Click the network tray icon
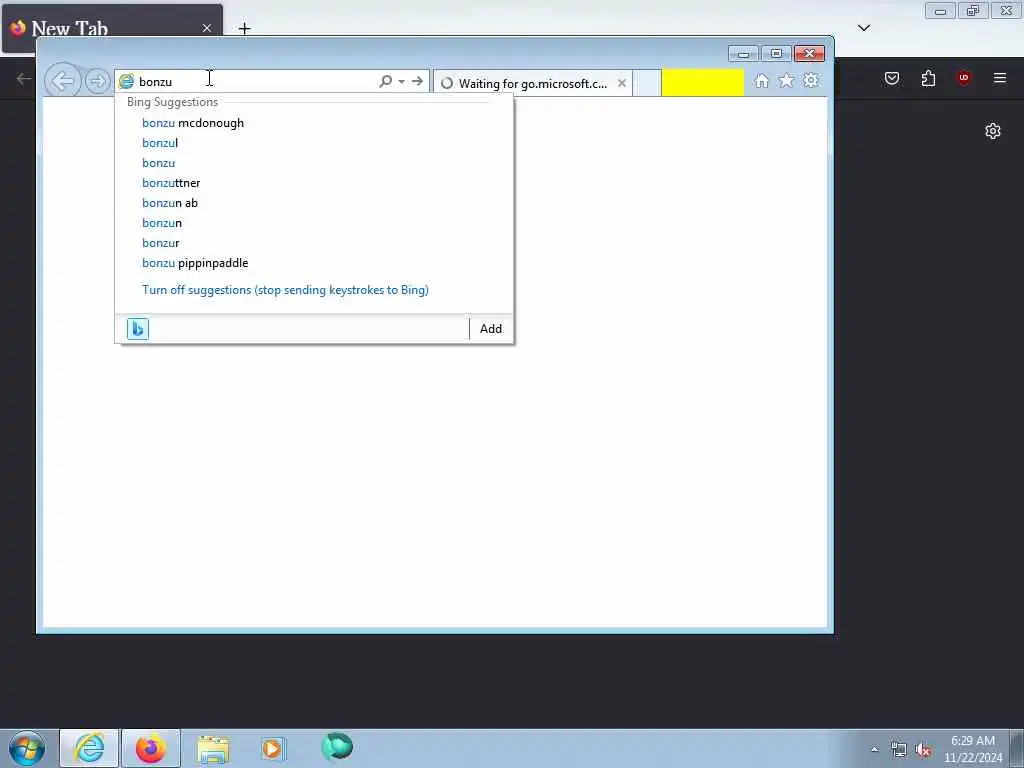The height and width of the screenshot is (768, 1024). (x=899, y=750)
